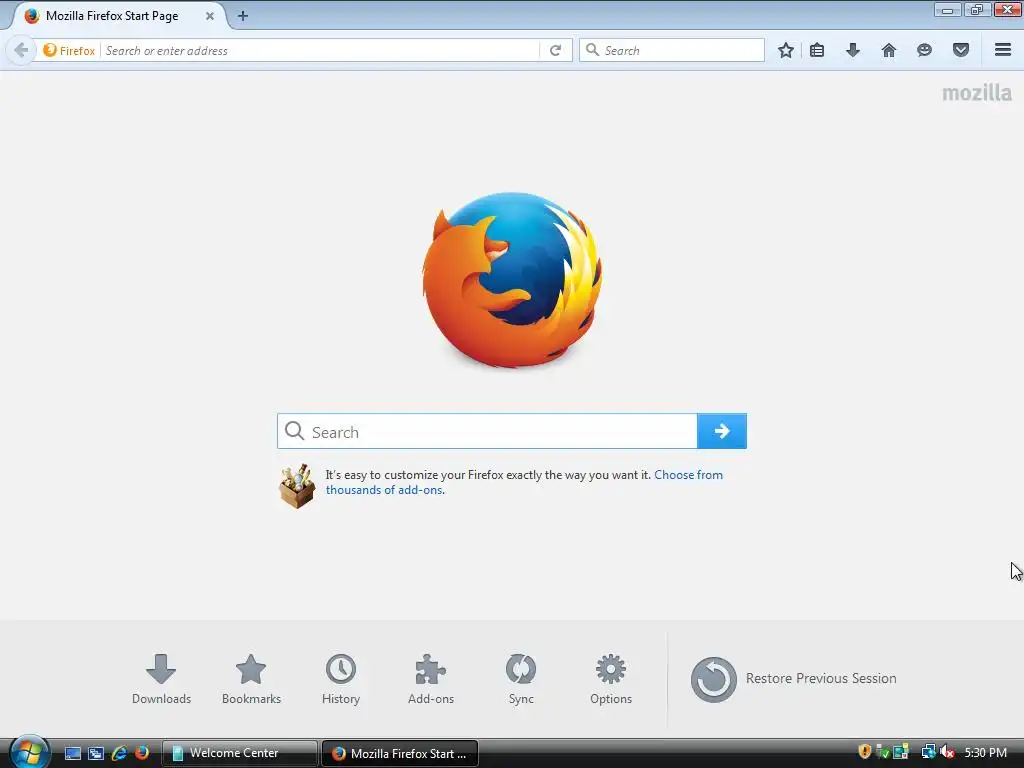Submit search with the blue arrow button
Image resolution: width=1024 pixels, height=768 pixels.
[722, 431]
